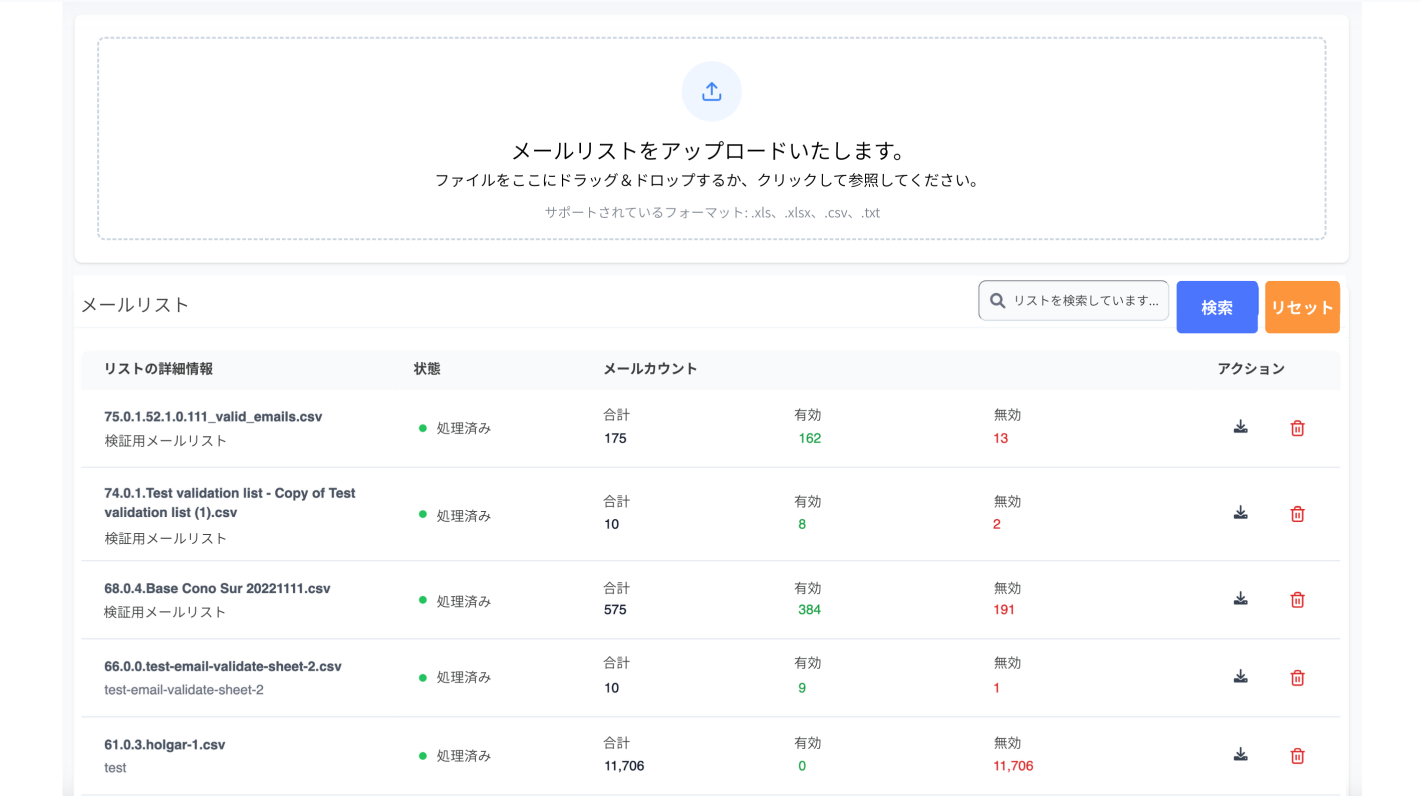Viewport: 1420px width, 800px height.
Task: Click the upload arrow icon
Action: [711, 92]
